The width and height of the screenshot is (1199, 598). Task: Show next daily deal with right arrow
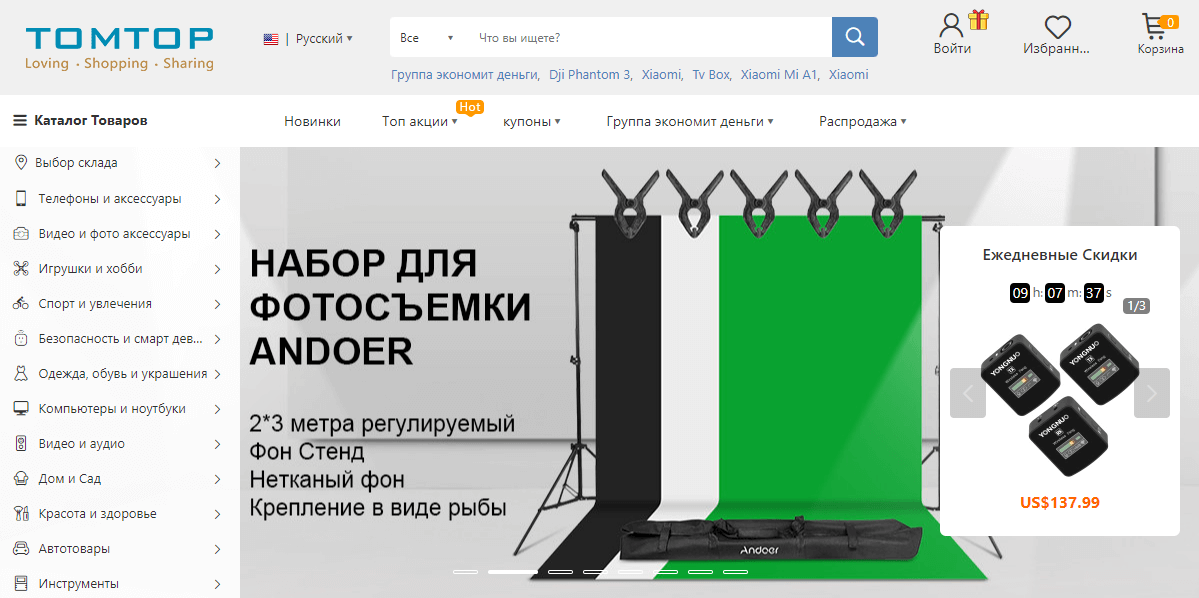(1152, 393)
